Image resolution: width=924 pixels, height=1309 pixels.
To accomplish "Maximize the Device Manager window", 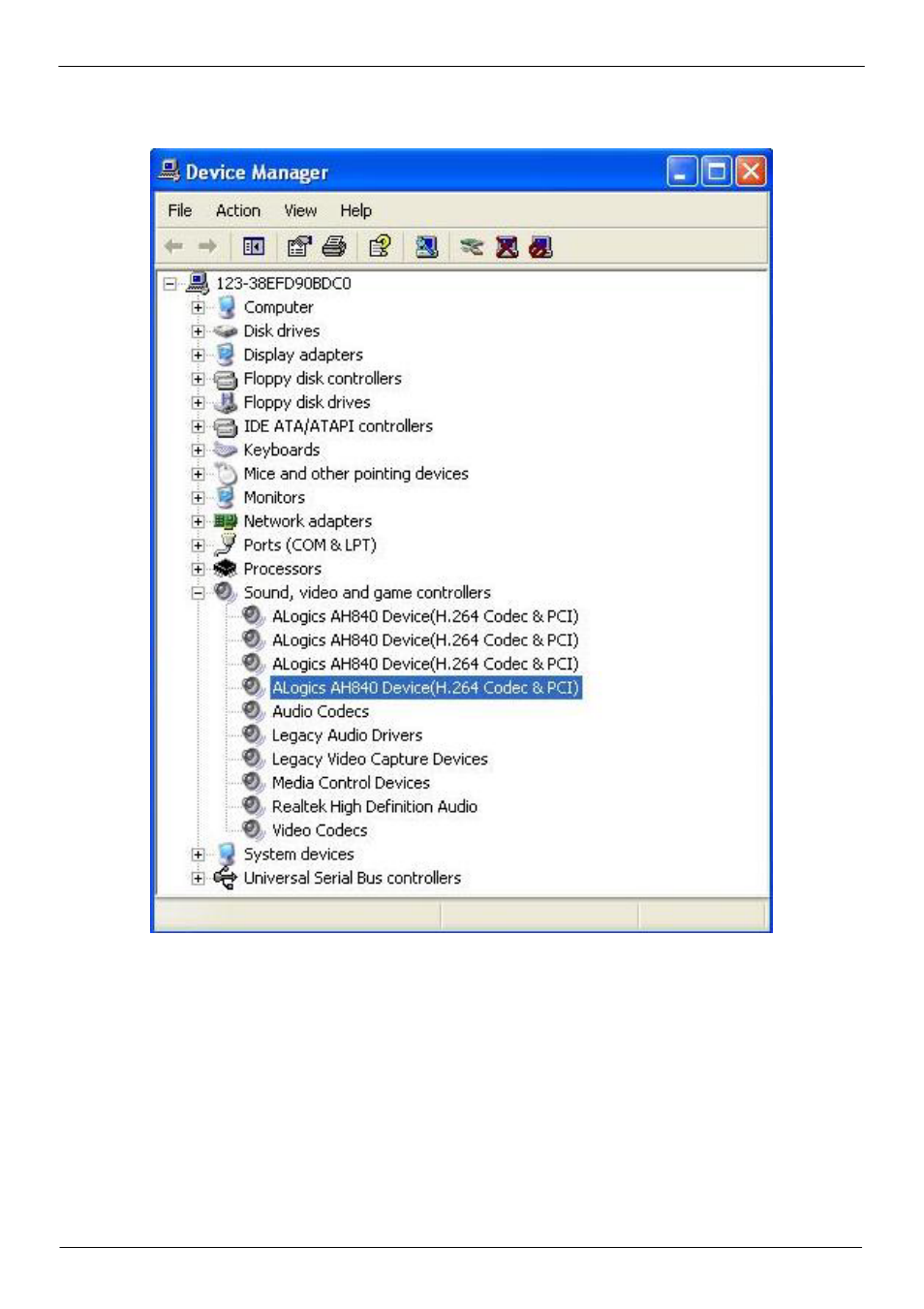I will (717, 171).
